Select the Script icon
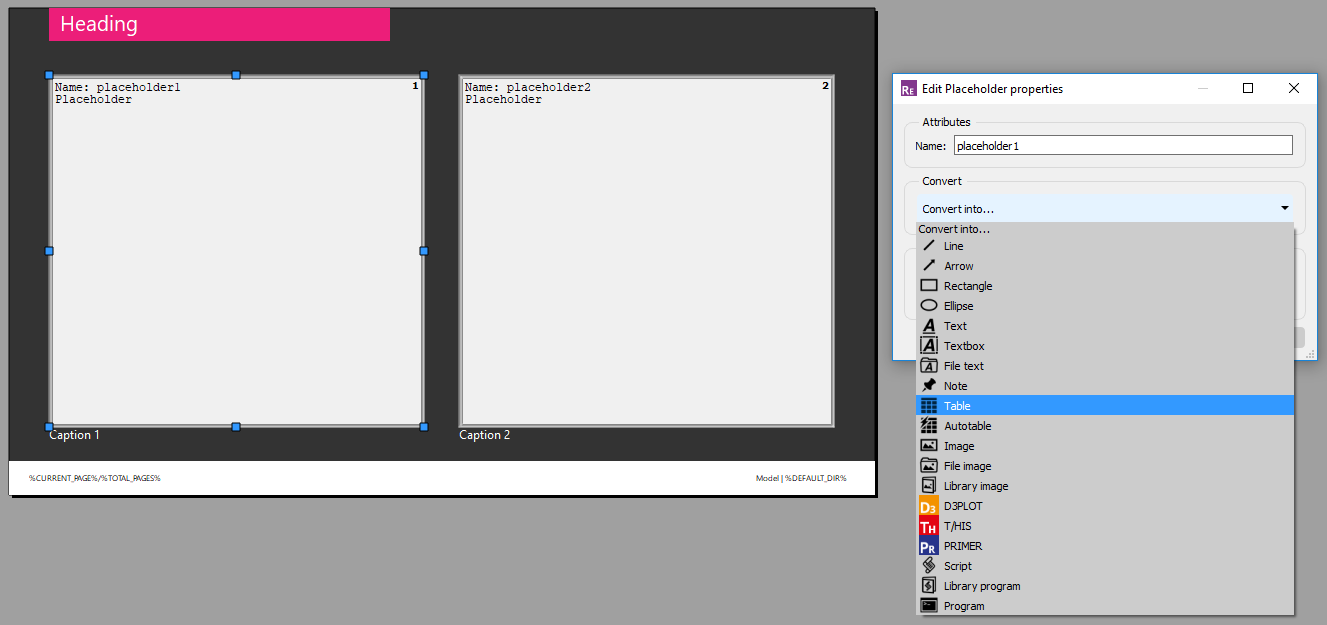 (x=929, y=566)
